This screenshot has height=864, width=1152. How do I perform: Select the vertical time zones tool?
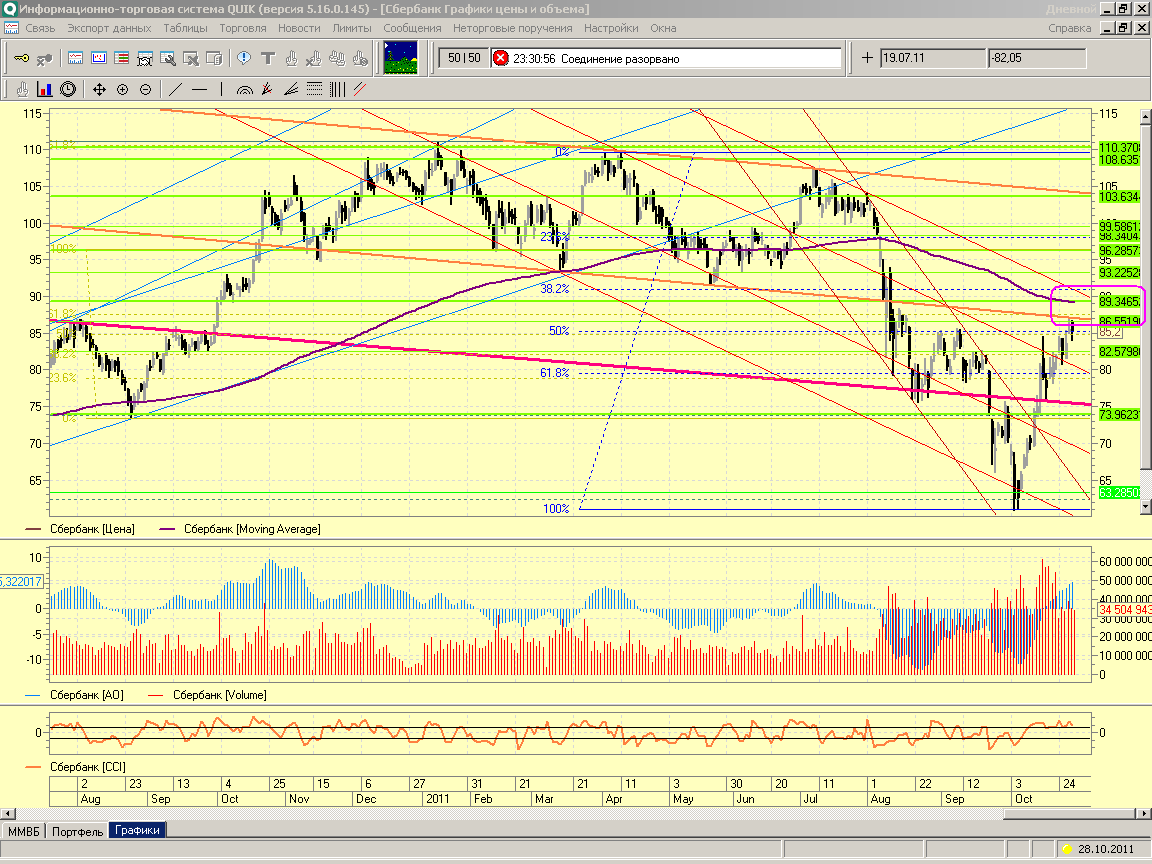coord(337,90)
